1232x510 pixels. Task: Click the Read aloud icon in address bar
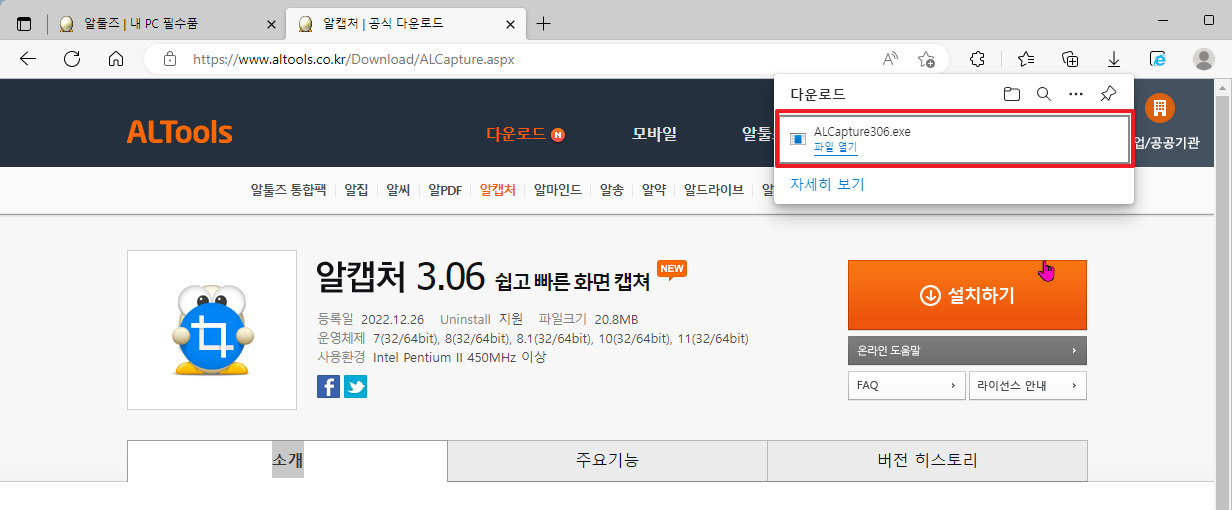pyautogui.click(x=890, y=59)
